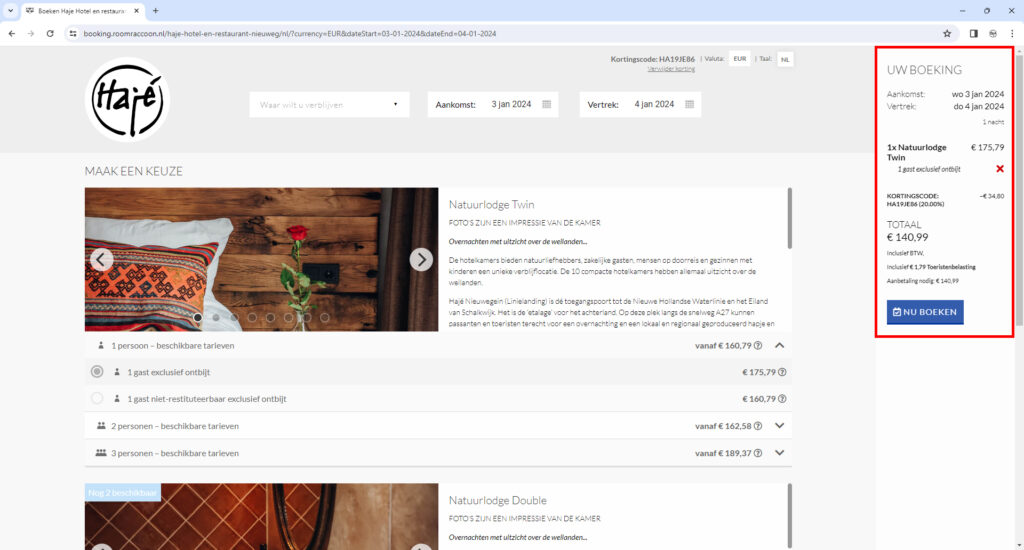Viewport: 1024px width, 550px height.
Task: Collapse 1 persoon beschikbare tarieven
Action: (780, 345)
